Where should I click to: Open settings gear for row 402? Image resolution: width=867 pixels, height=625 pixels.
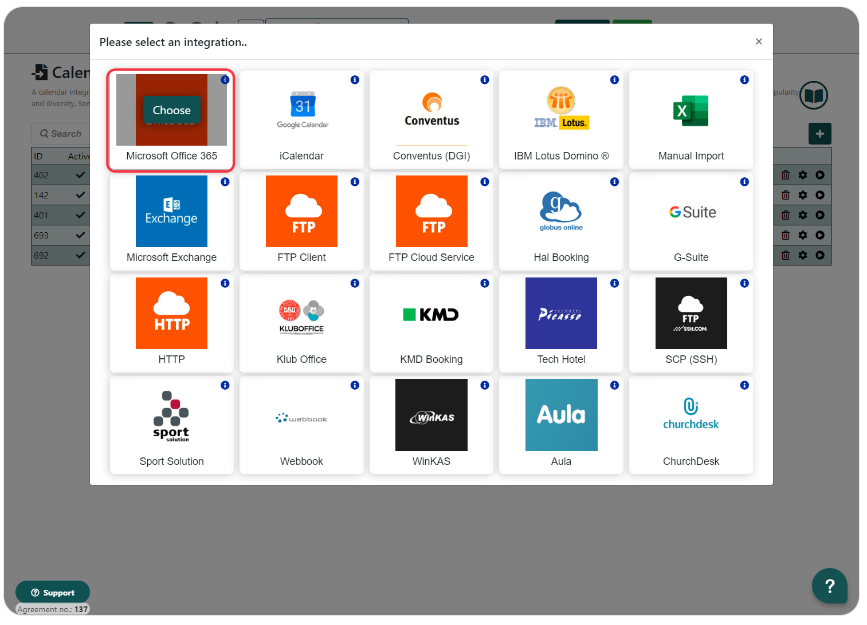pos(802,175)
